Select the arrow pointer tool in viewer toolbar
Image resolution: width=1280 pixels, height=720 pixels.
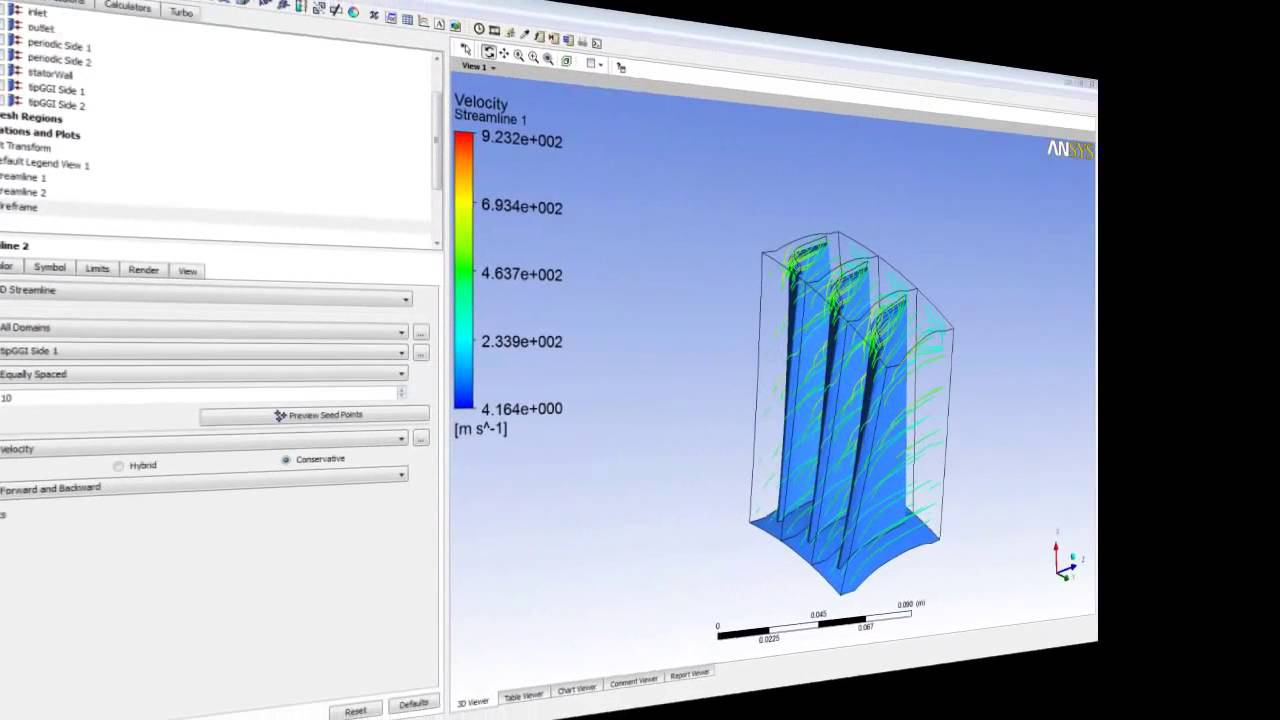click(466, 49)
